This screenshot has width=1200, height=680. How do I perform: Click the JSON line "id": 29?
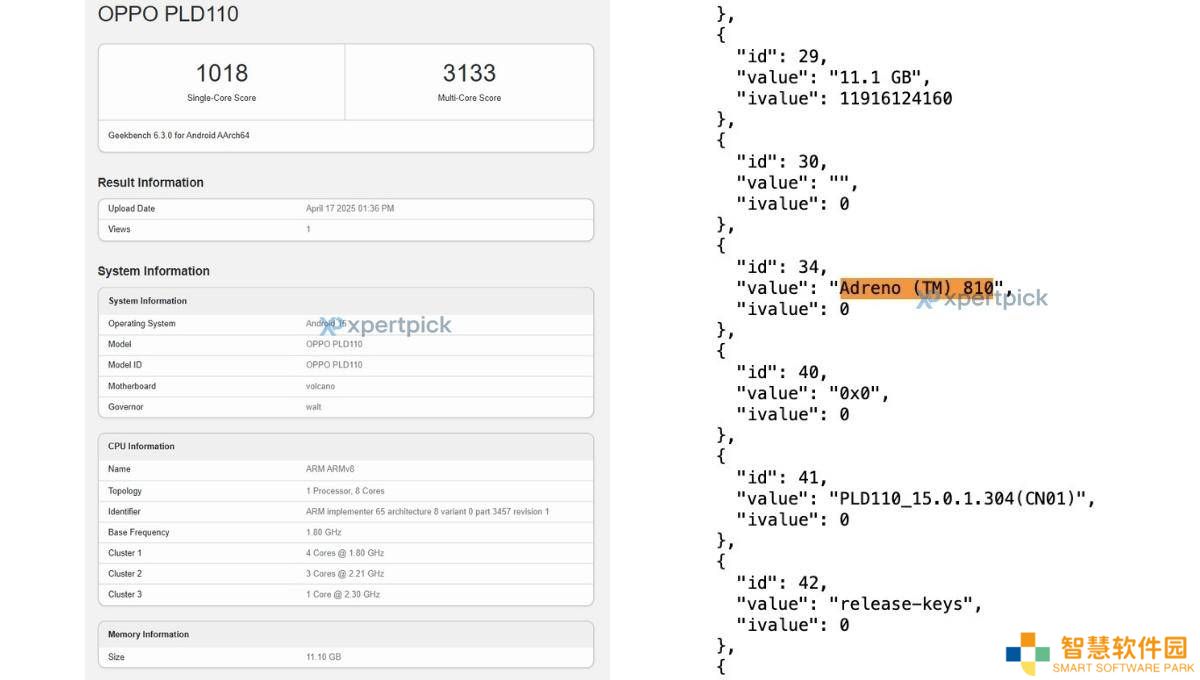(x=782, y=56)
